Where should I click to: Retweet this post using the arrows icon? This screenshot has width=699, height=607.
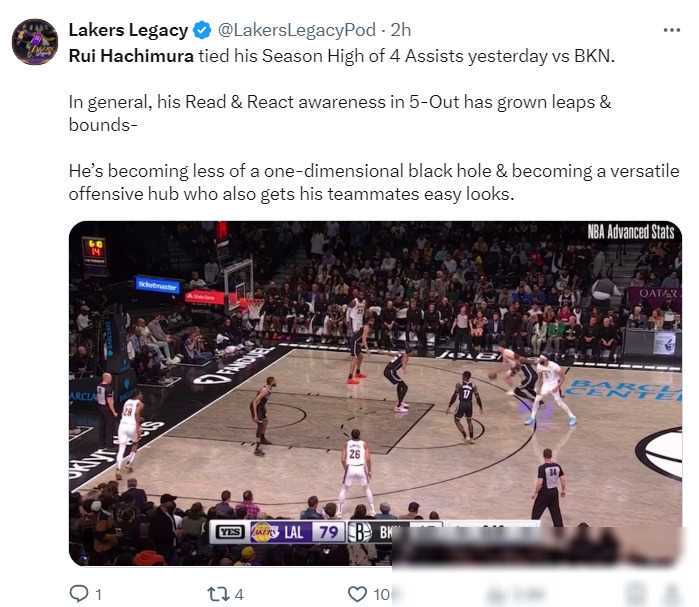pyautogui.click(x=218, y=594)
